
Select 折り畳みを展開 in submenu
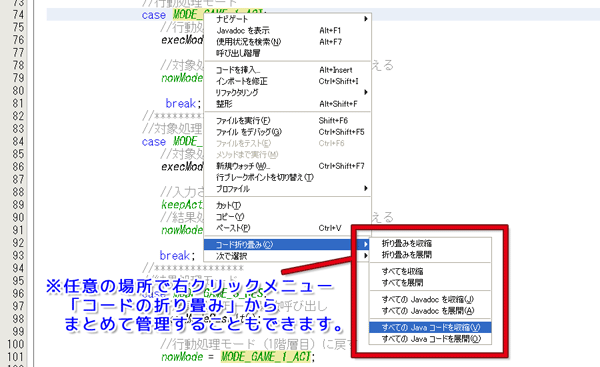coord(430,254)
